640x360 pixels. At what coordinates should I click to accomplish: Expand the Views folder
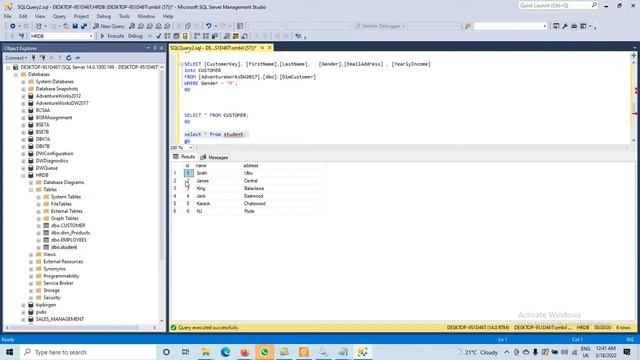point(31,255)
